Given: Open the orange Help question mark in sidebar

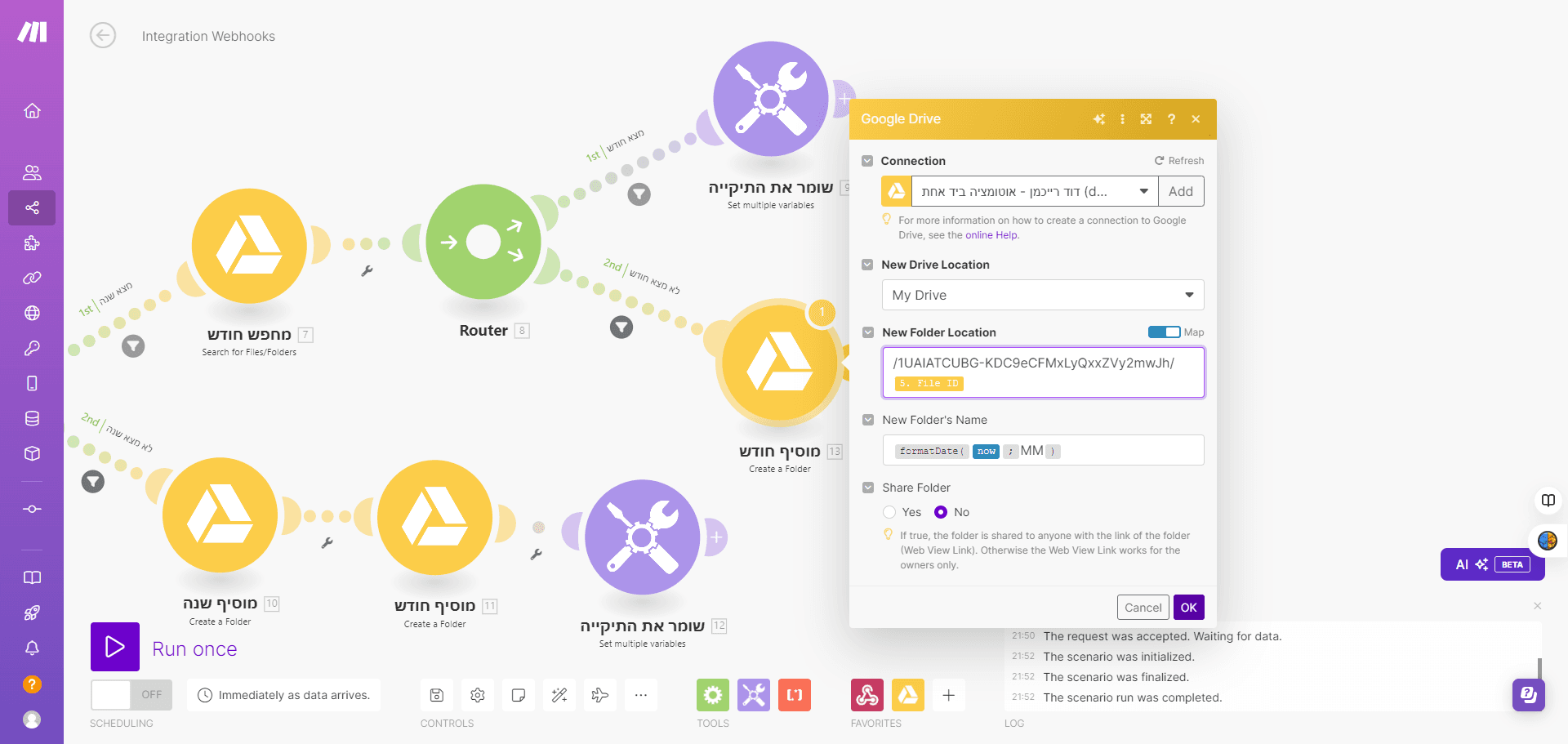Looking at the screenshot, I should [32, 684].
